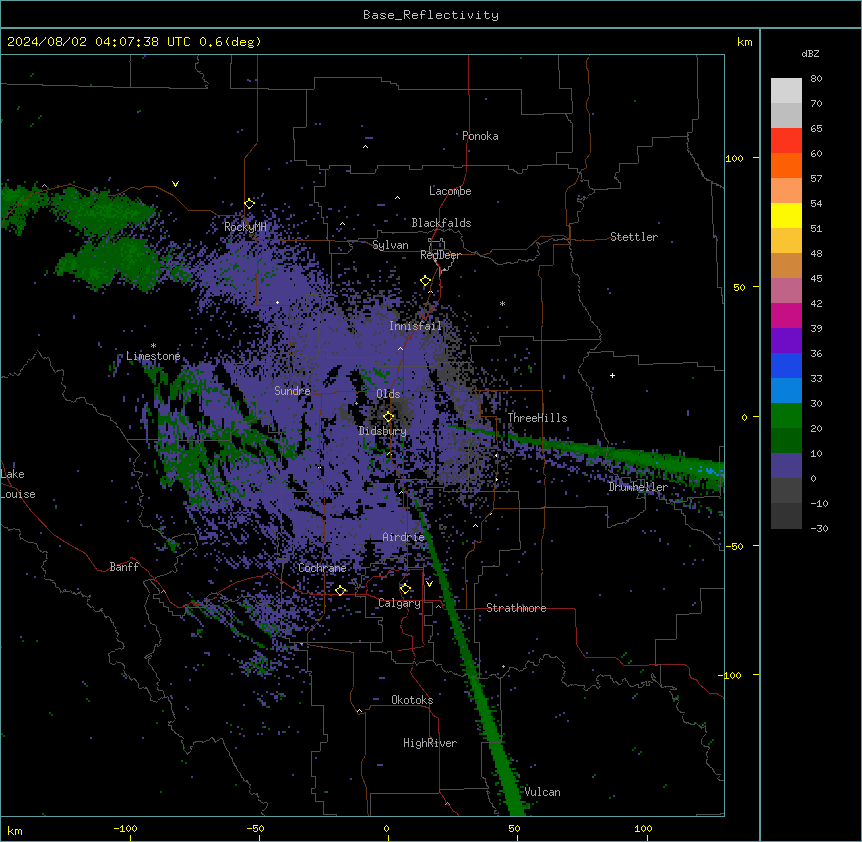Click the Sundre town label

[292, 391]
